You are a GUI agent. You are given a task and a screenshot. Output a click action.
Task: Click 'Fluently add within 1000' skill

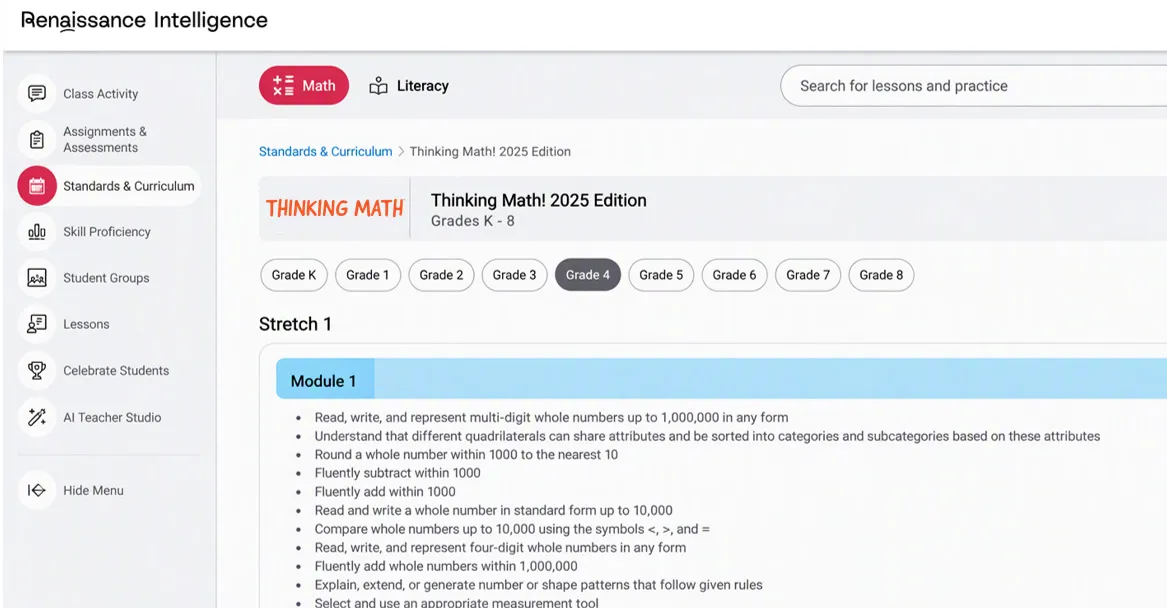click(385, 492)
